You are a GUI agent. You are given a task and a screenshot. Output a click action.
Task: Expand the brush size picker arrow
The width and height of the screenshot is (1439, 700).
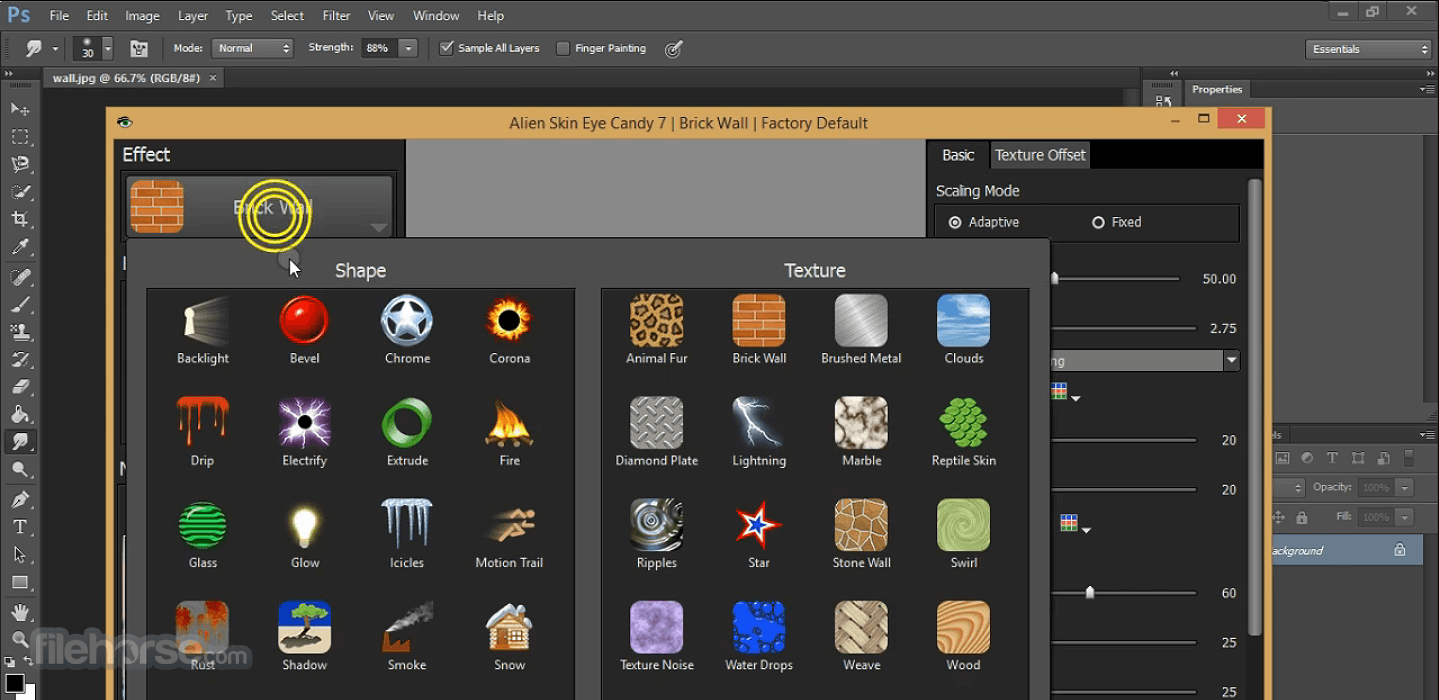point(107,48)
